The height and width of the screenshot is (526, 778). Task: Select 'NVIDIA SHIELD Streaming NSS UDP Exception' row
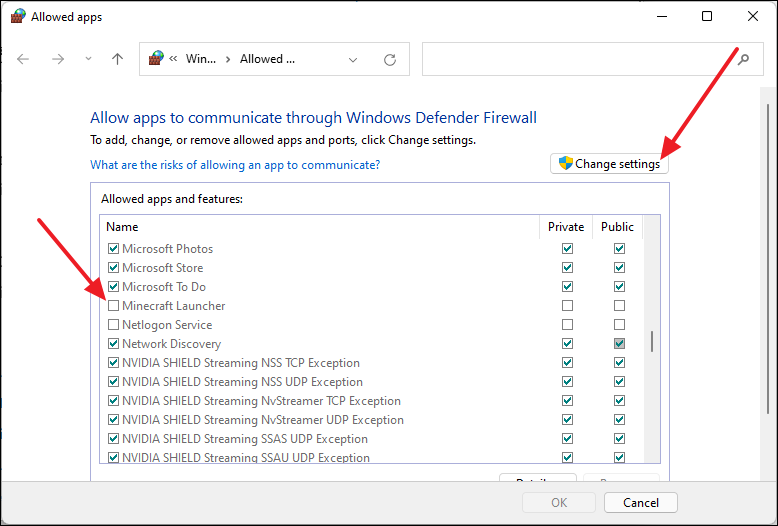(243, 382)
